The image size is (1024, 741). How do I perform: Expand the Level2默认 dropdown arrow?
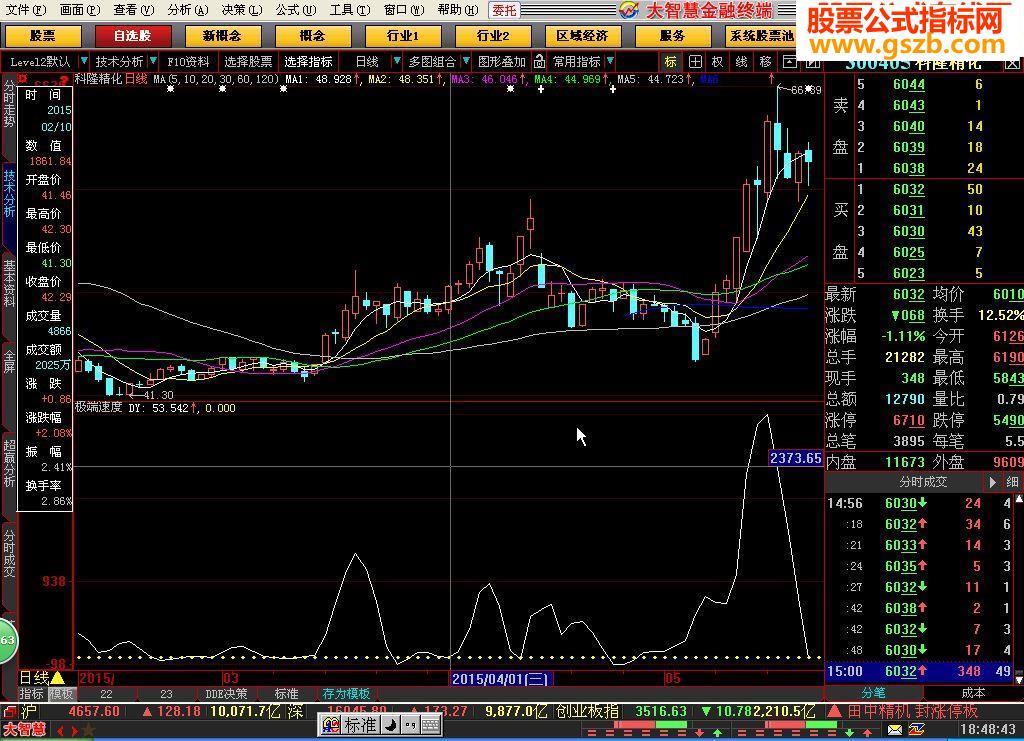[x=84, y=61]
